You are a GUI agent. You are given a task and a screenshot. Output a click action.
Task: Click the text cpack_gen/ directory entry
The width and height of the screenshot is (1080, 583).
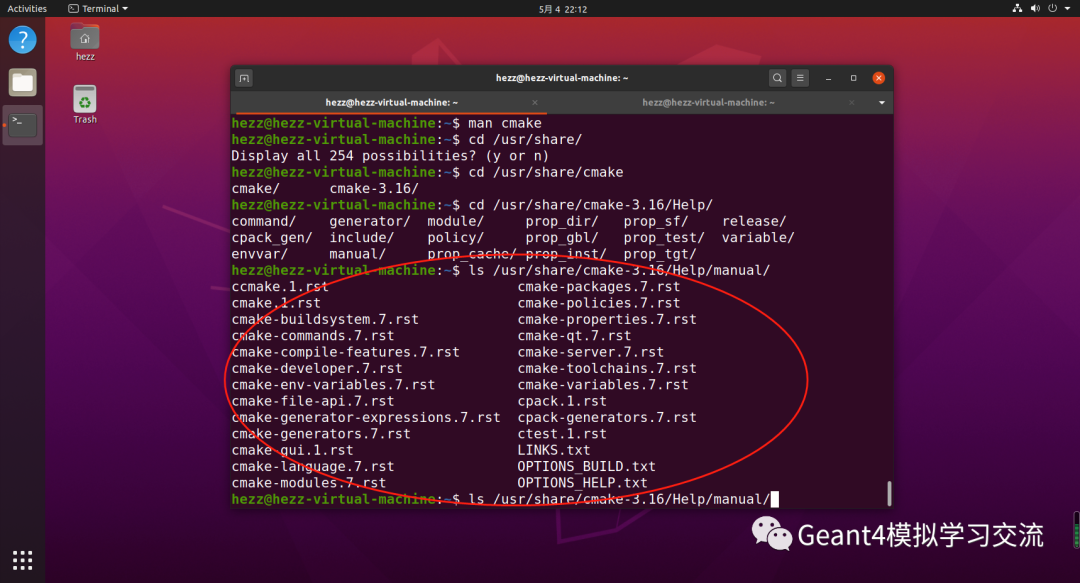click(272, 238)
